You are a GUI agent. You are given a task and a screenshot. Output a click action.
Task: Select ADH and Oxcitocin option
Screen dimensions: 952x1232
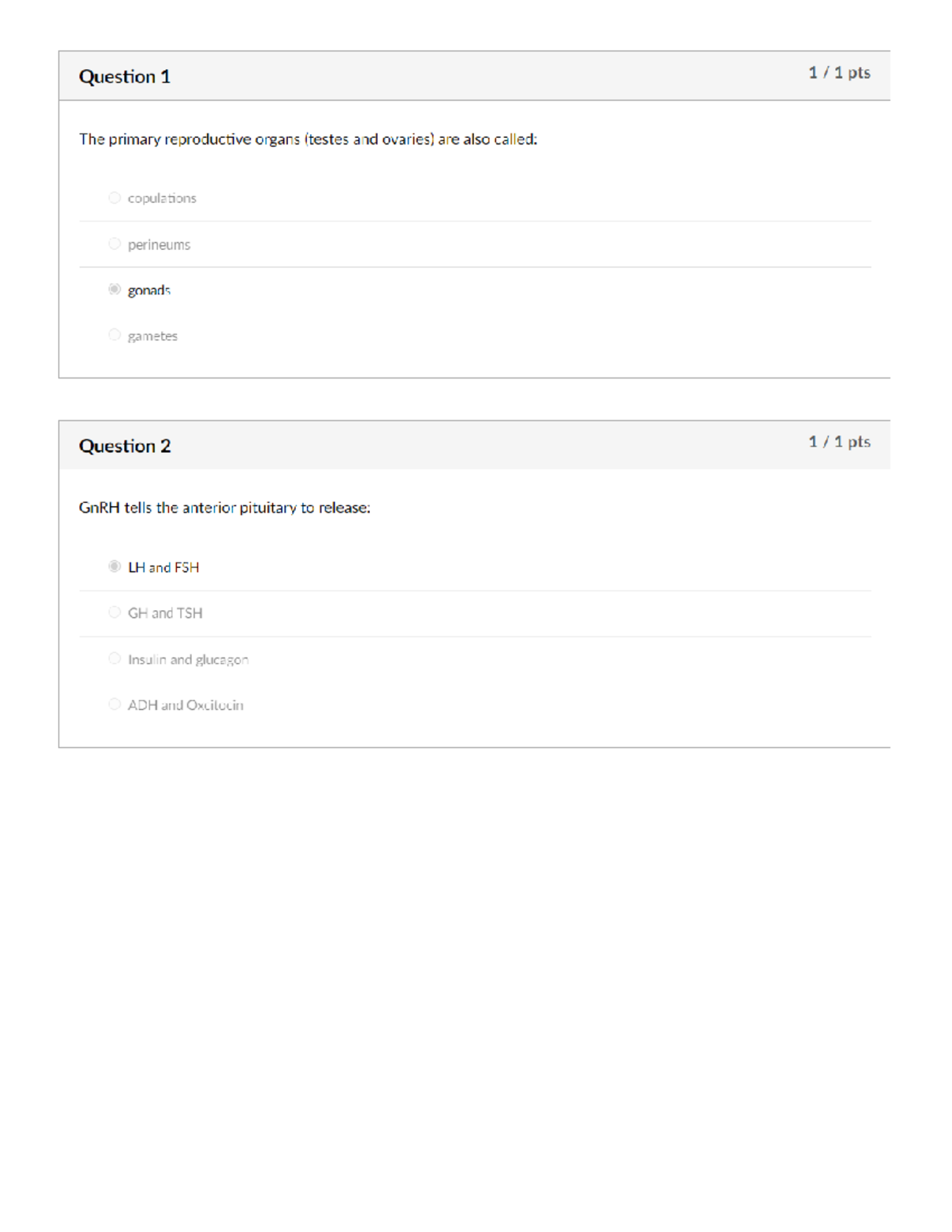(114, 704)
